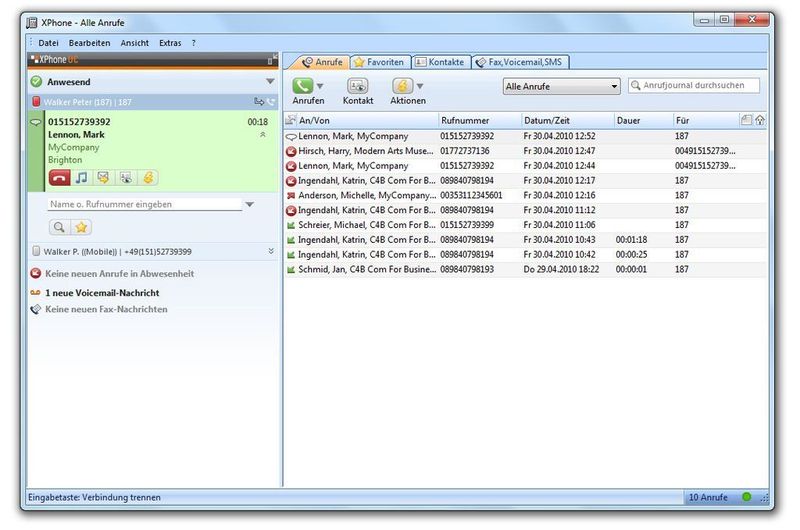This screenshot has height=530, width=800.
Task: Click the green status dot in status bar
Action: [x=746, y=496]
